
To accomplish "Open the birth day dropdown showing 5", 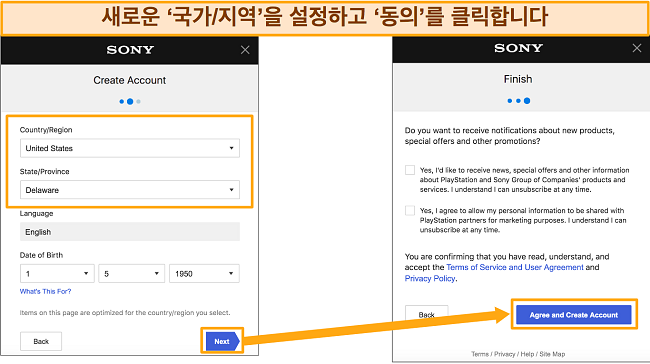I will [x=131, y=274].
